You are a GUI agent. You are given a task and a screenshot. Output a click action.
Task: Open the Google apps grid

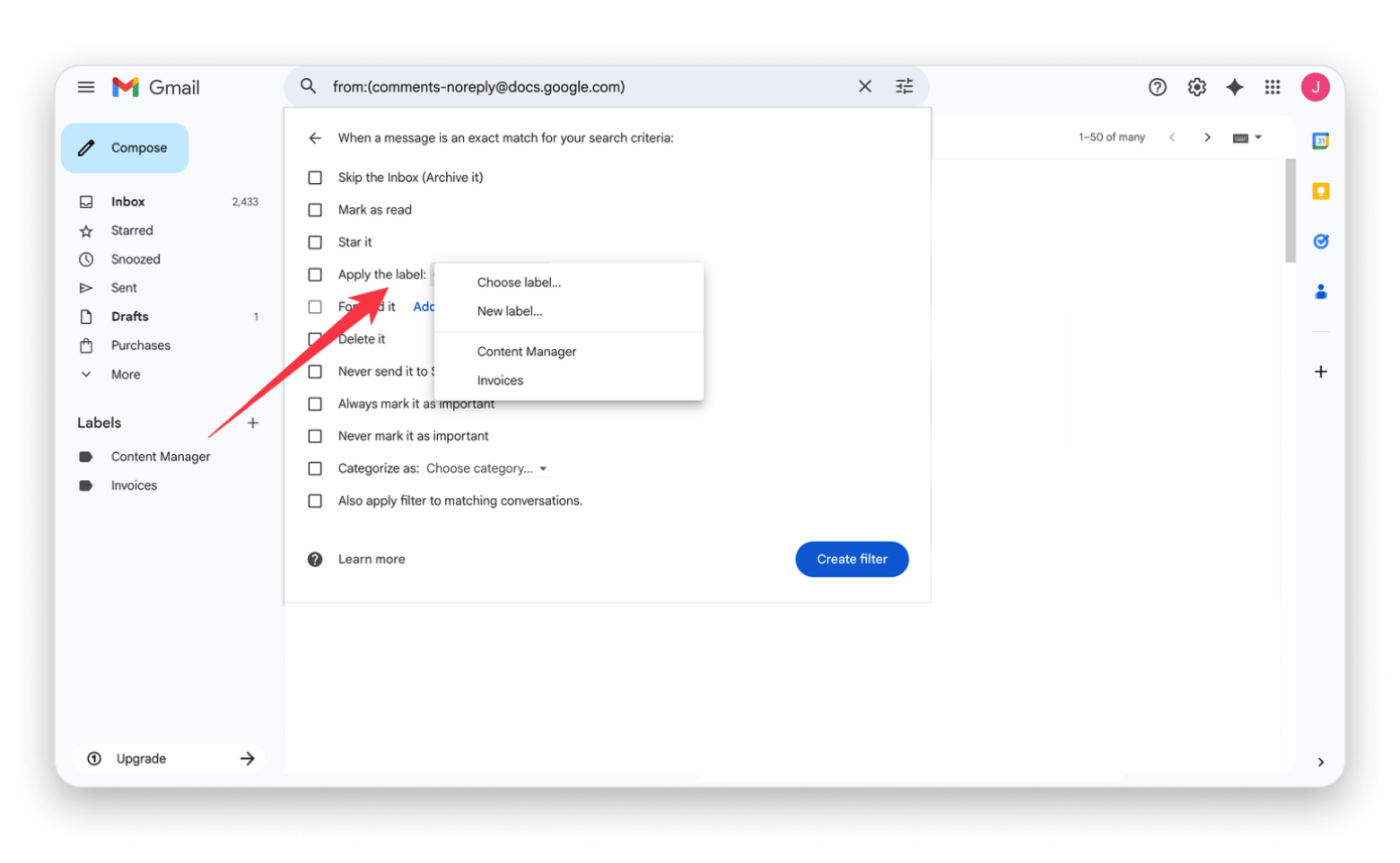(1272, 87)
